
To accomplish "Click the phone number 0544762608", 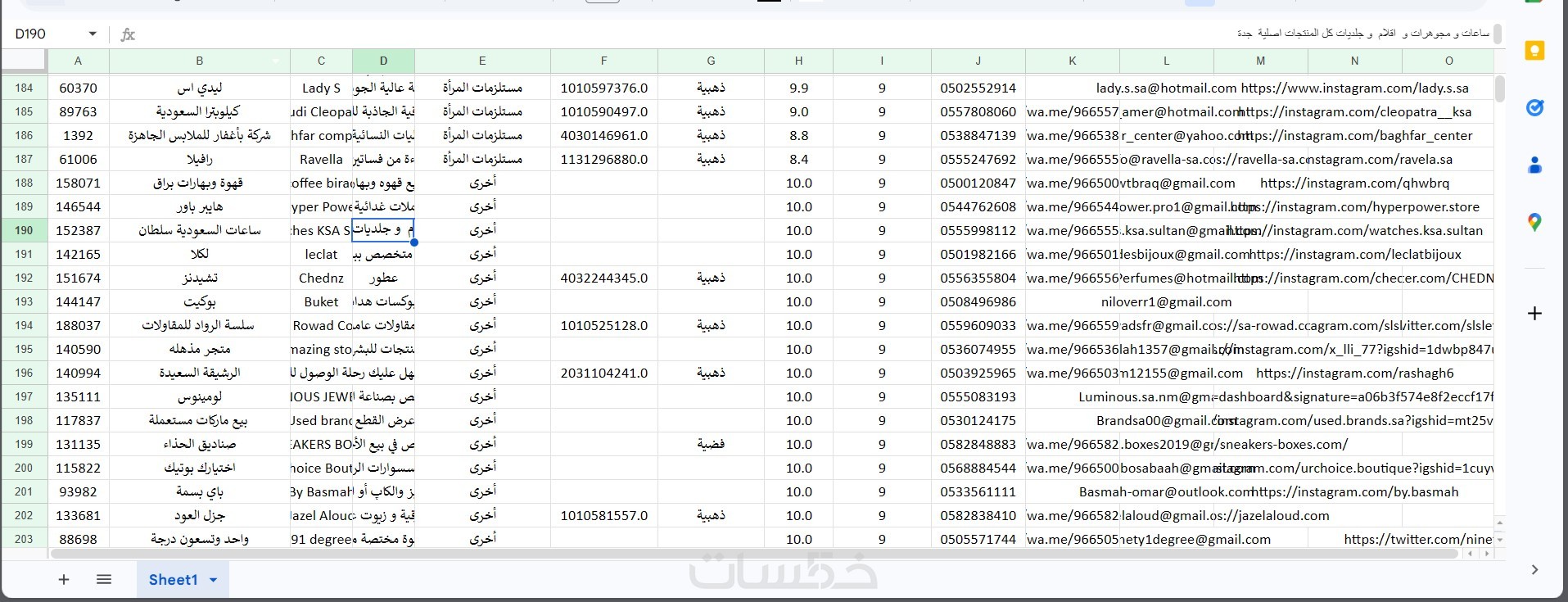I will tap(978, 206).
